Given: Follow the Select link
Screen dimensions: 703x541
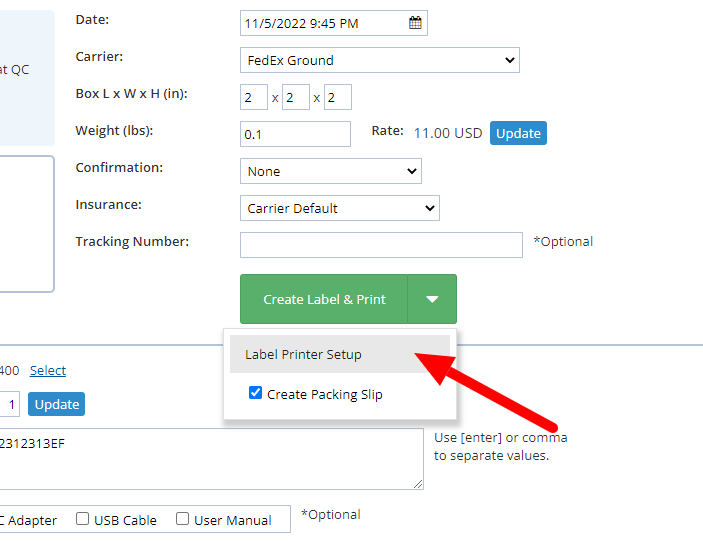Looking at the screenshot, I should coord(48,370).
